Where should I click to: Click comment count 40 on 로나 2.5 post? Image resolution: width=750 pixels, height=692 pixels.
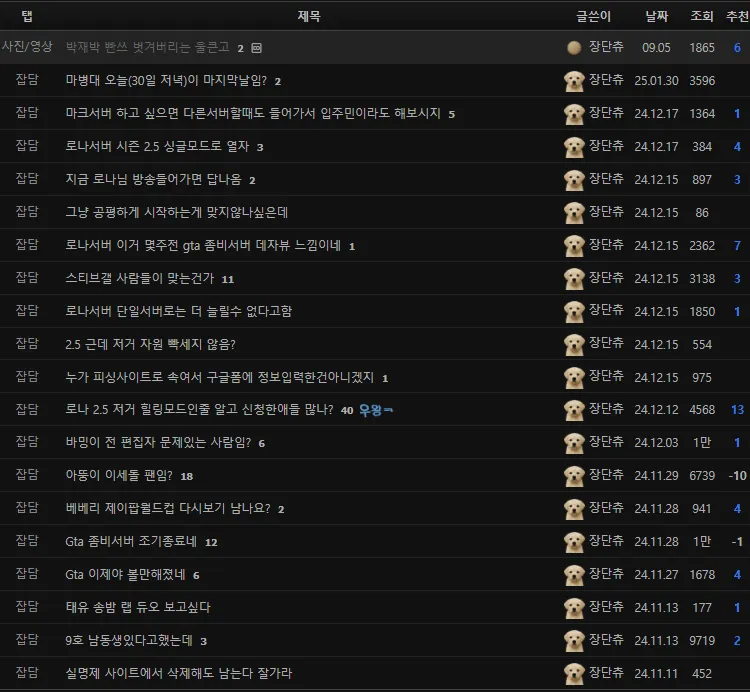(x=347, y=411)
